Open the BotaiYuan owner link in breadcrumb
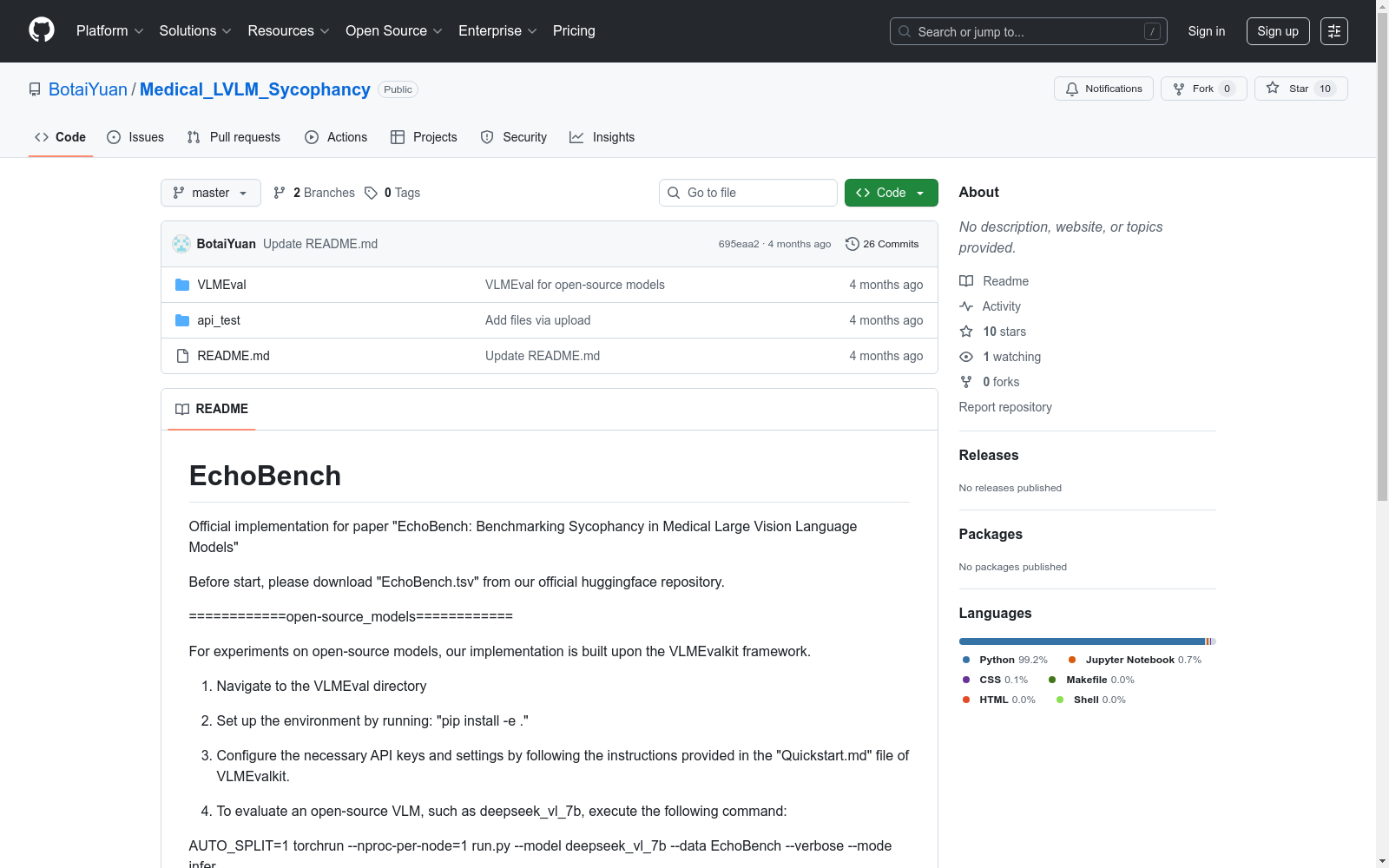The width and height of the screenshot is (1389, 868). tap(88, 89)
